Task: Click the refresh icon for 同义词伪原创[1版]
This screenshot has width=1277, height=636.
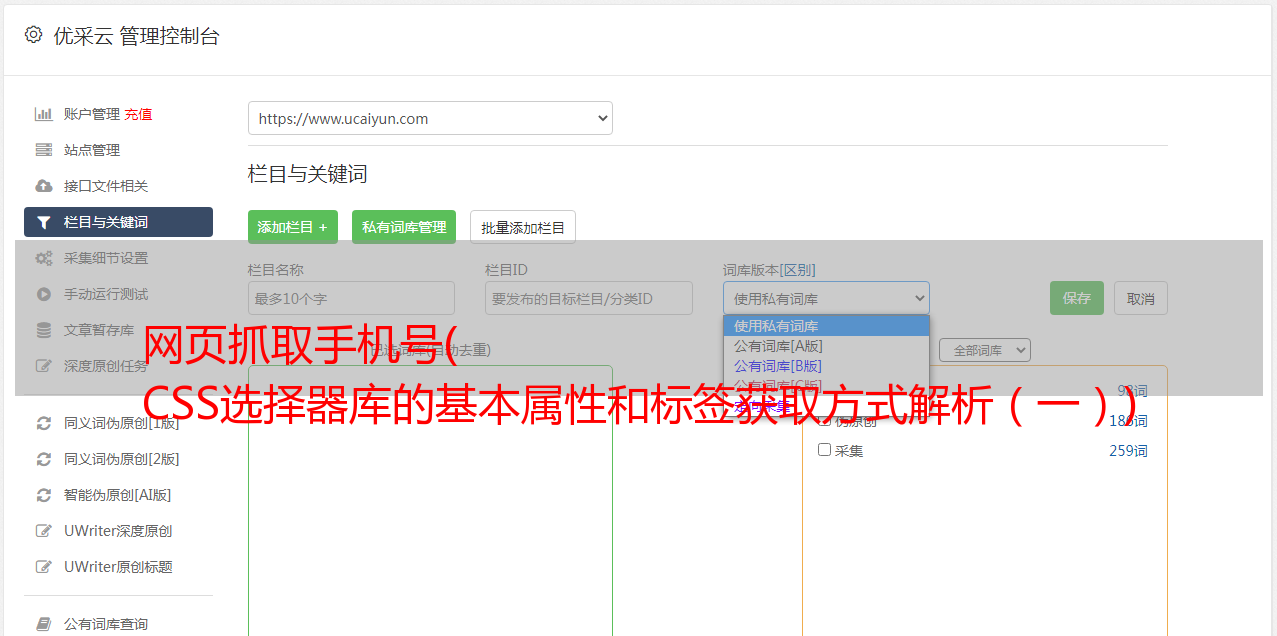Action: pos(43,423)
